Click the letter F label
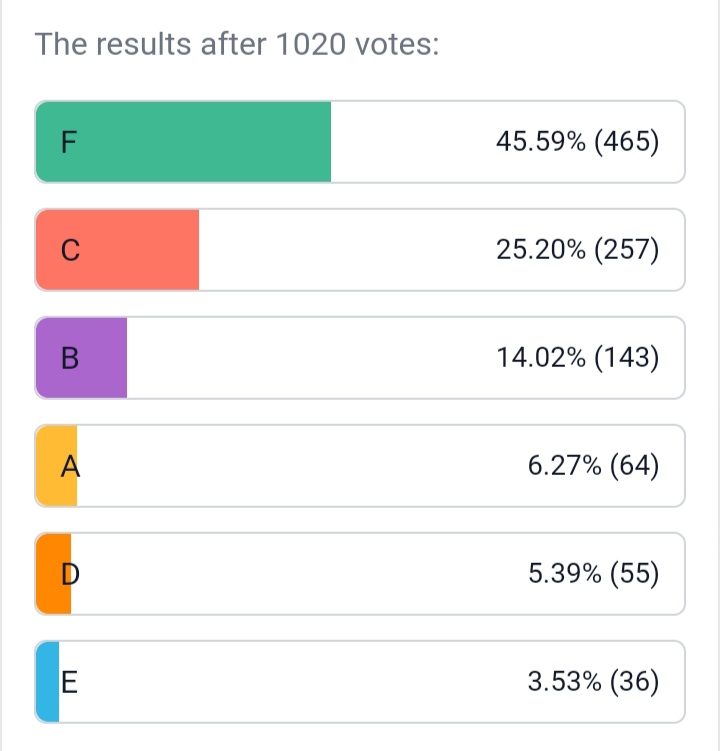The image size is (720, 751). tap(67, 143)
